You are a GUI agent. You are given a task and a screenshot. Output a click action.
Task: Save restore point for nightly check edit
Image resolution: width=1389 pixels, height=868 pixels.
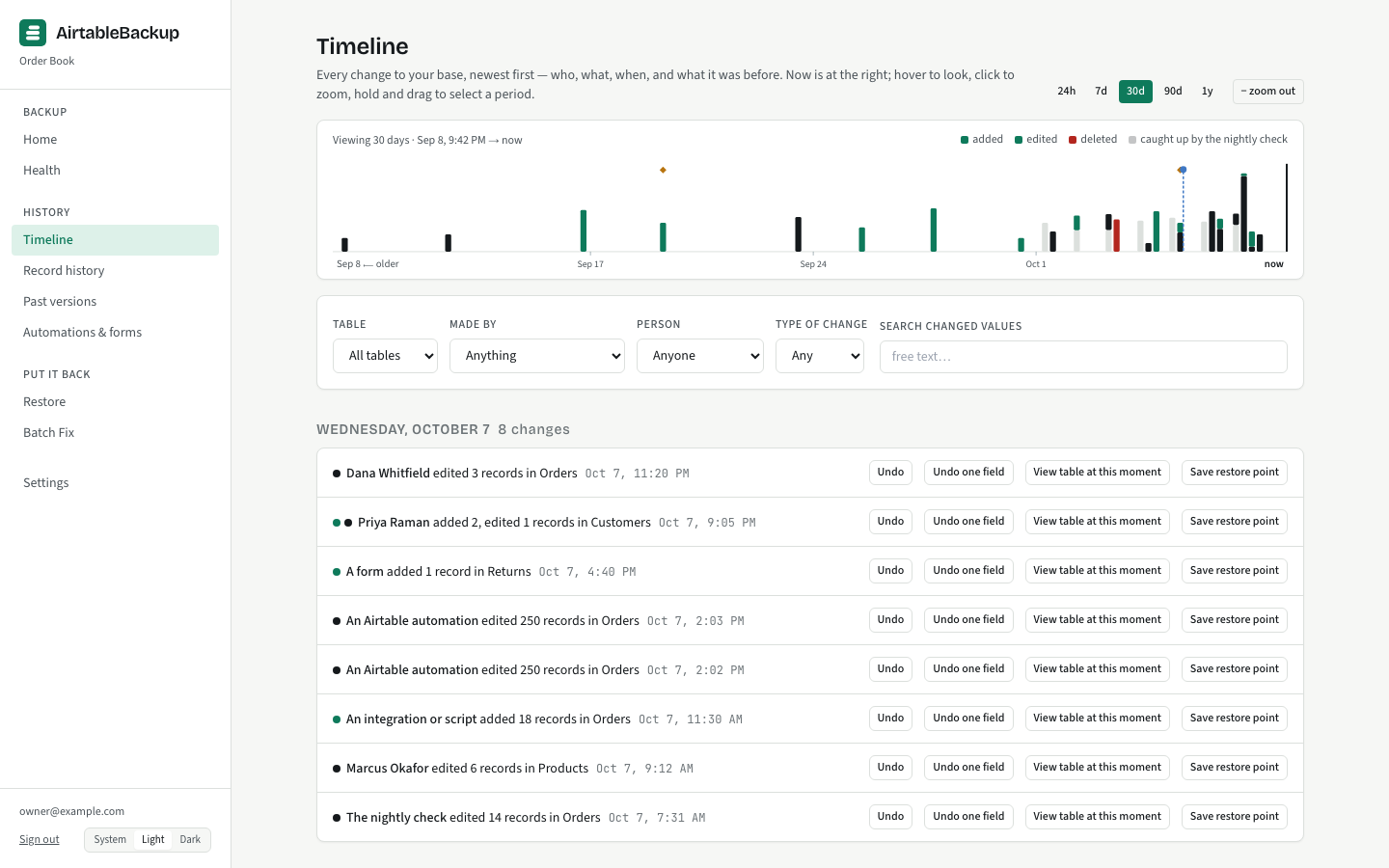pos(1234,817)
